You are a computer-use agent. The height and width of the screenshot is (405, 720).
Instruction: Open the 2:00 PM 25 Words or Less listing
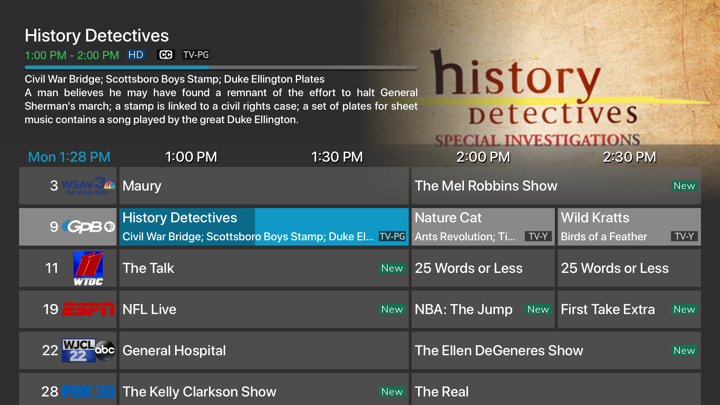click(x=483, y=268)
